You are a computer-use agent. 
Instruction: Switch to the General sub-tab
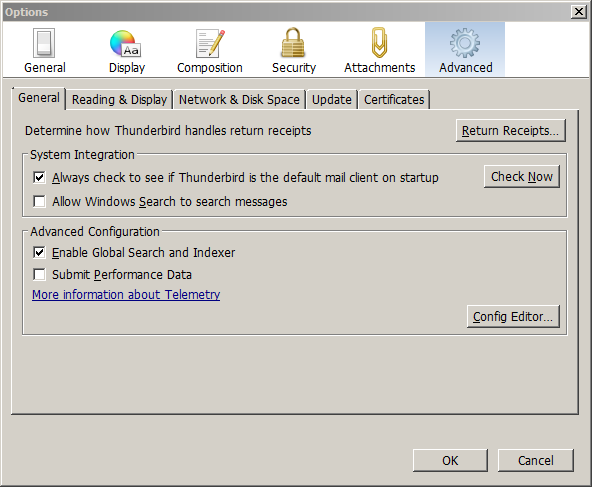point(39,98)
